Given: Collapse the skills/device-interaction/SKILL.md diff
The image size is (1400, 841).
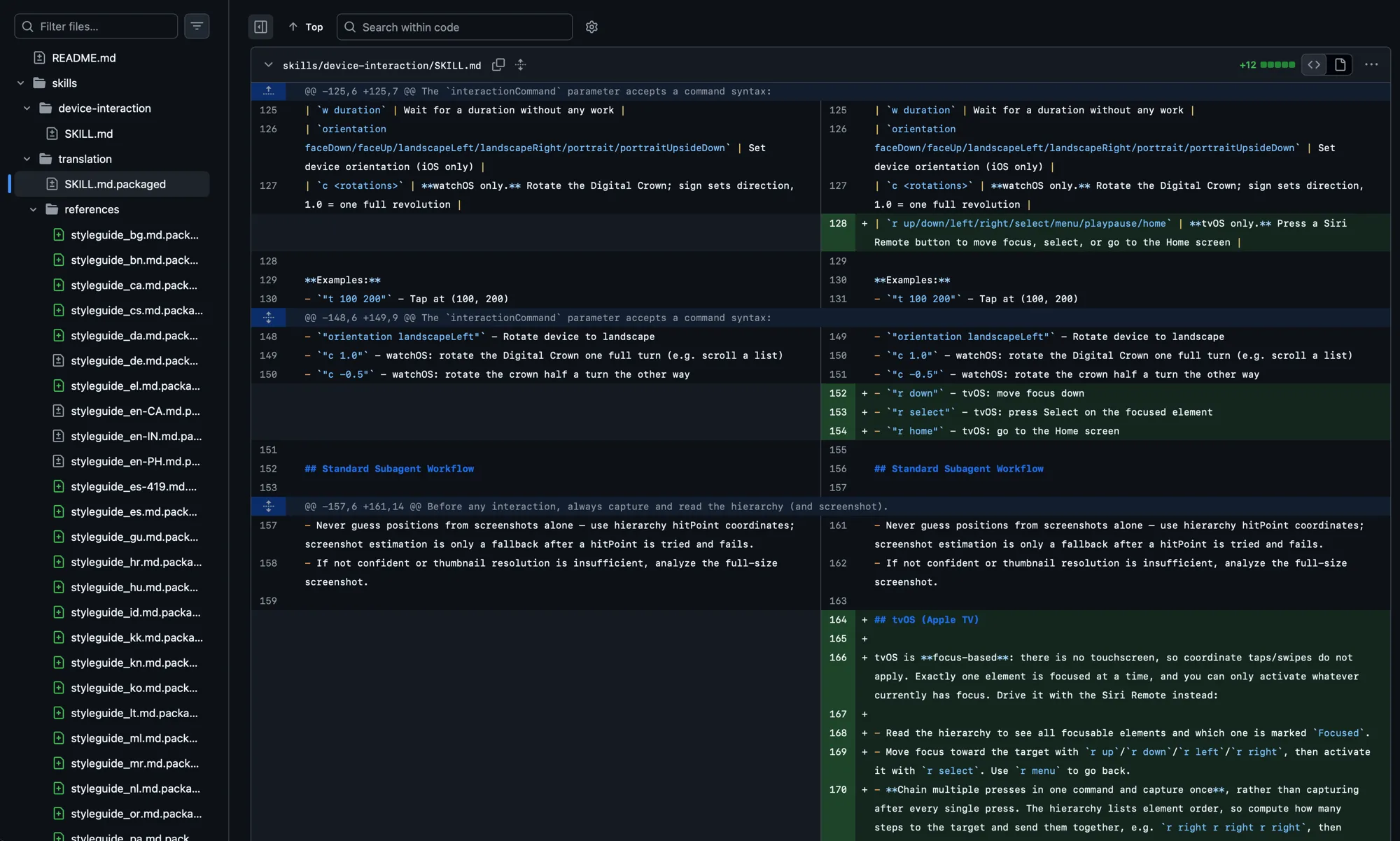Looking at the screenshot, I should (267, 64).
